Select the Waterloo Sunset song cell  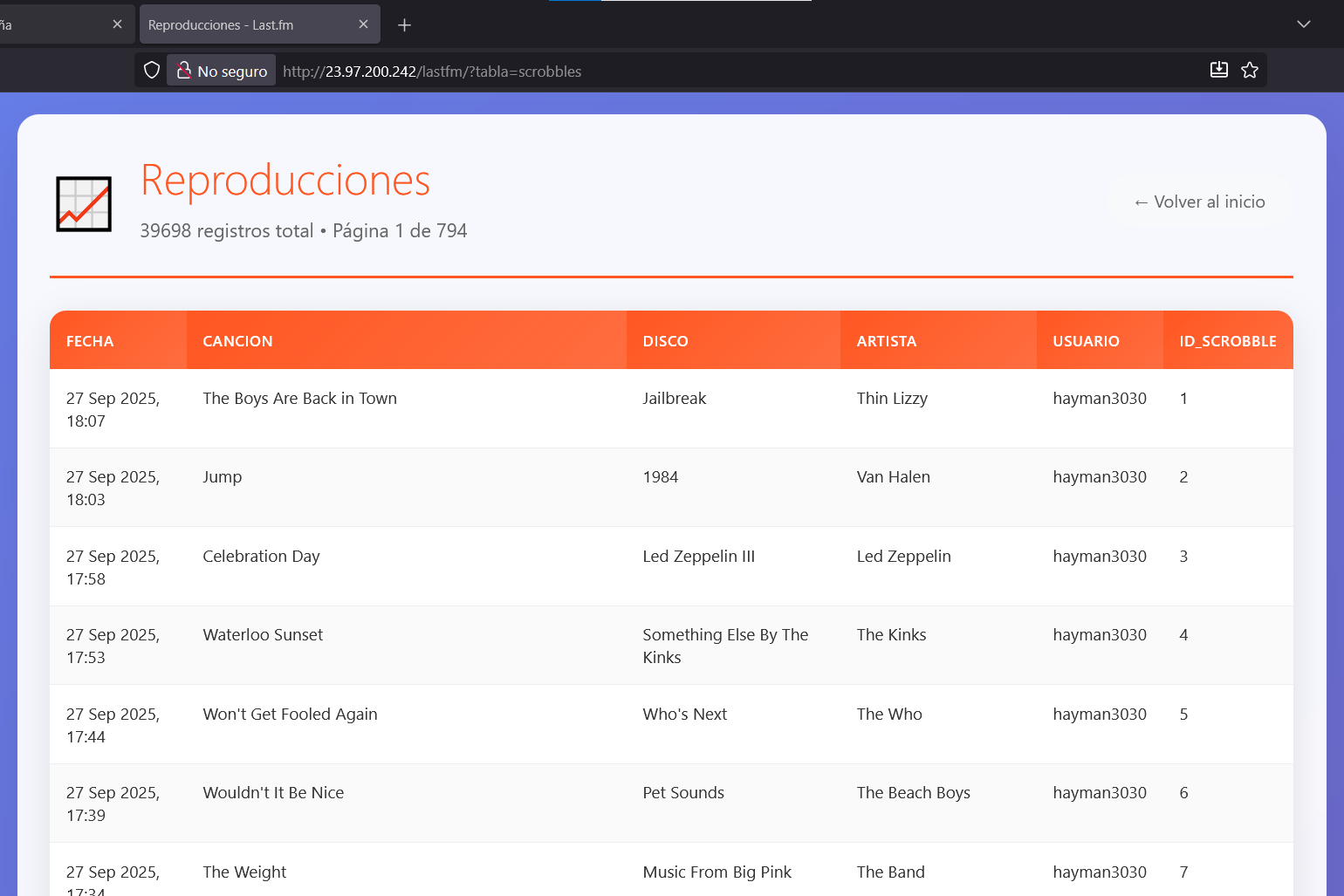(x=263, y=635)
